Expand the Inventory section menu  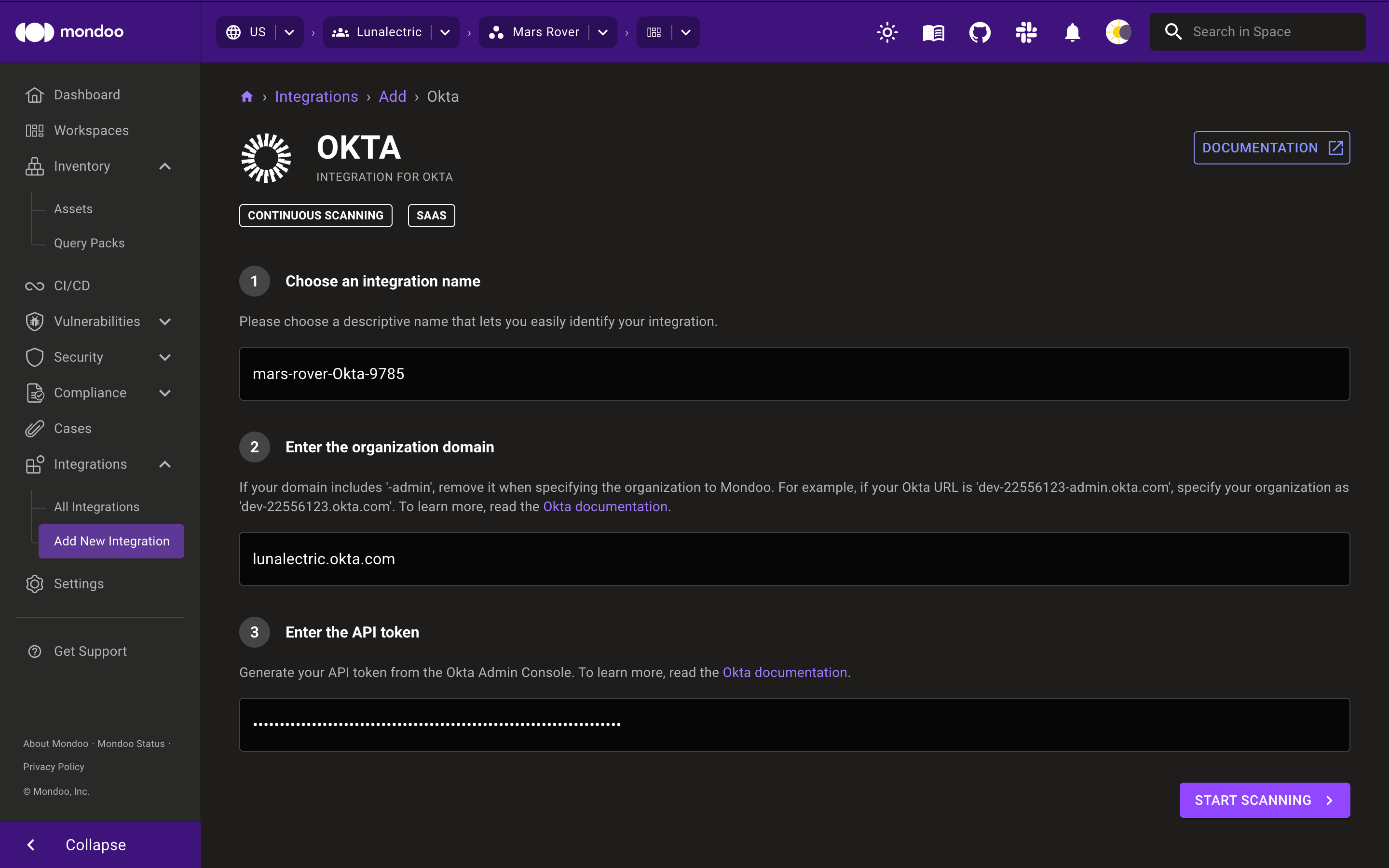tap(165, 166)
